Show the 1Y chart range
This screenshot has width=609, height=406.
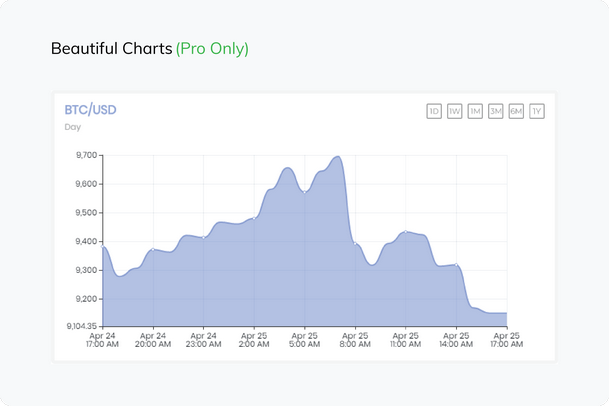(537, 111)
